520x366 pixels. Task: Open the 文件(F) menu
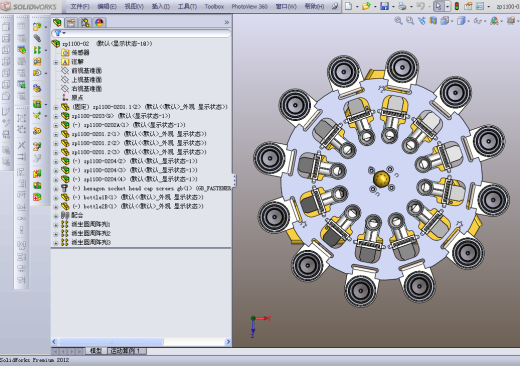click(80, 6)
